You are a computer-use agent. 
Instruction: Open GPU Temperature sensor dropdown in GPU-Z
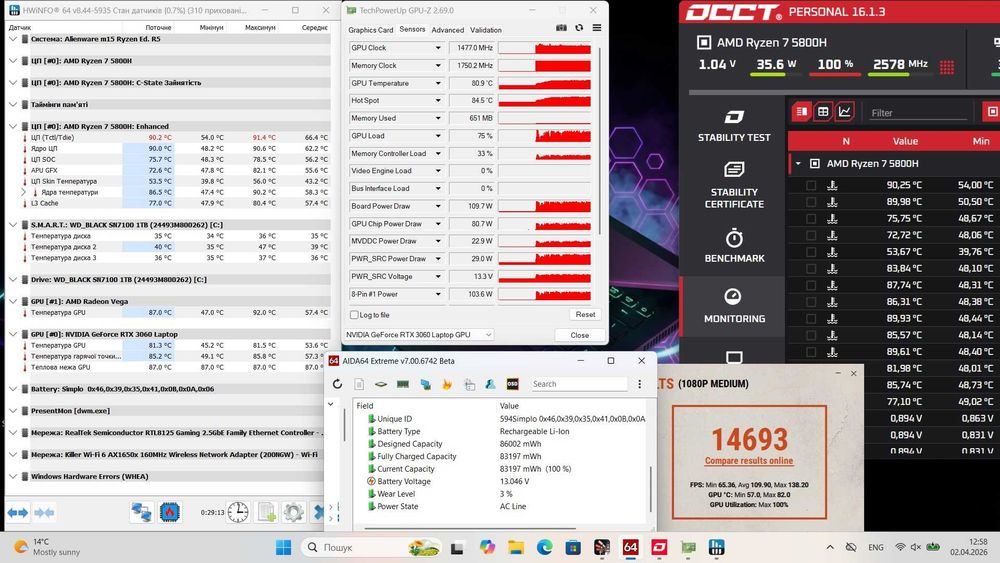[x=438, y=83]
